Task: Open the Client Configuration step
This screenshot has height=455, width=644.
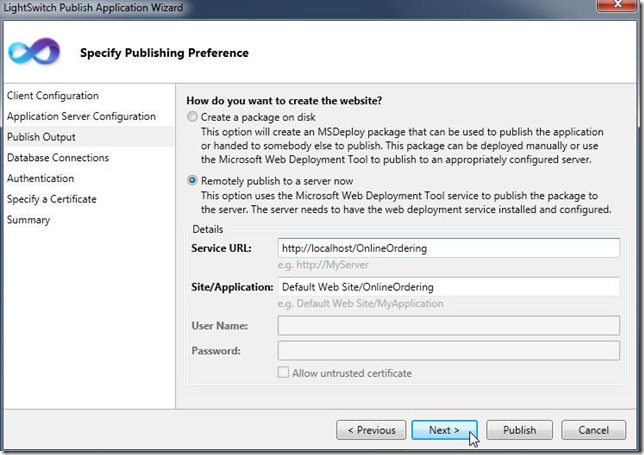Action: (53, 96)
